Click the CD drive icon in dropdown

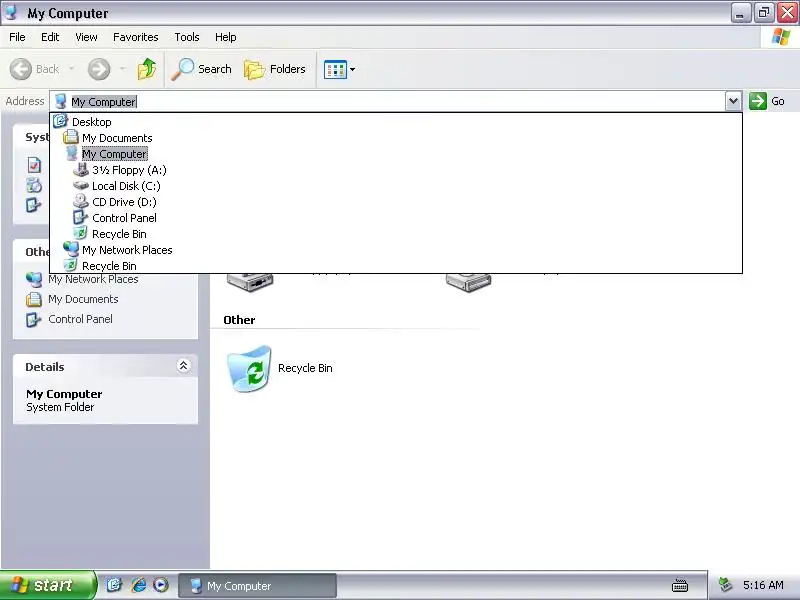point(81,201)
